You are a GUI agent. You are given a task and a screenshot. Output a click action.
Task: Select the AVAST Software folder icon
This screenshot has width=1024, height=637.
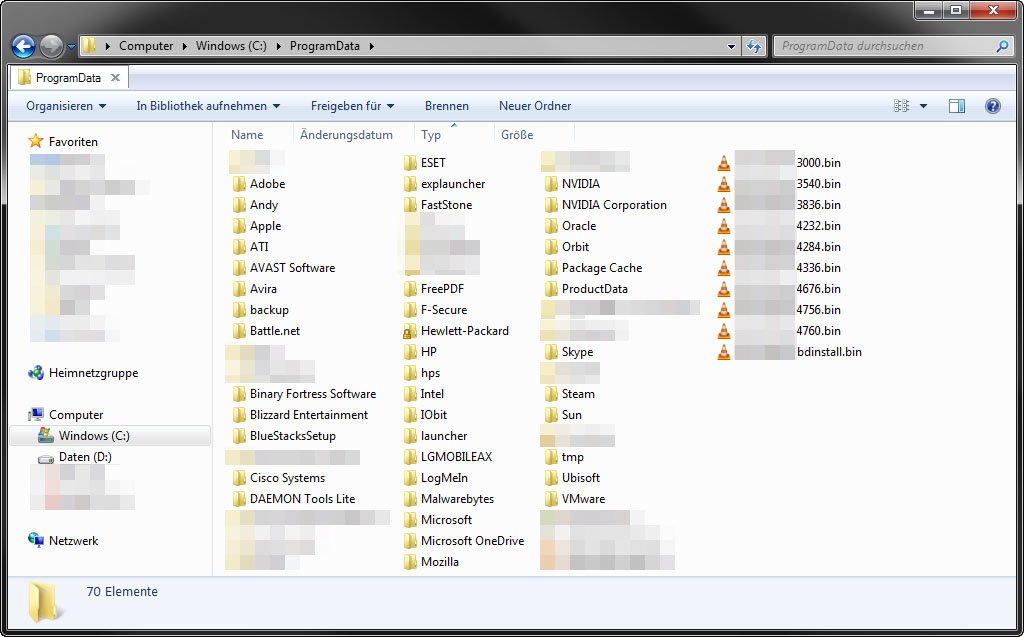tap(239, 268)
